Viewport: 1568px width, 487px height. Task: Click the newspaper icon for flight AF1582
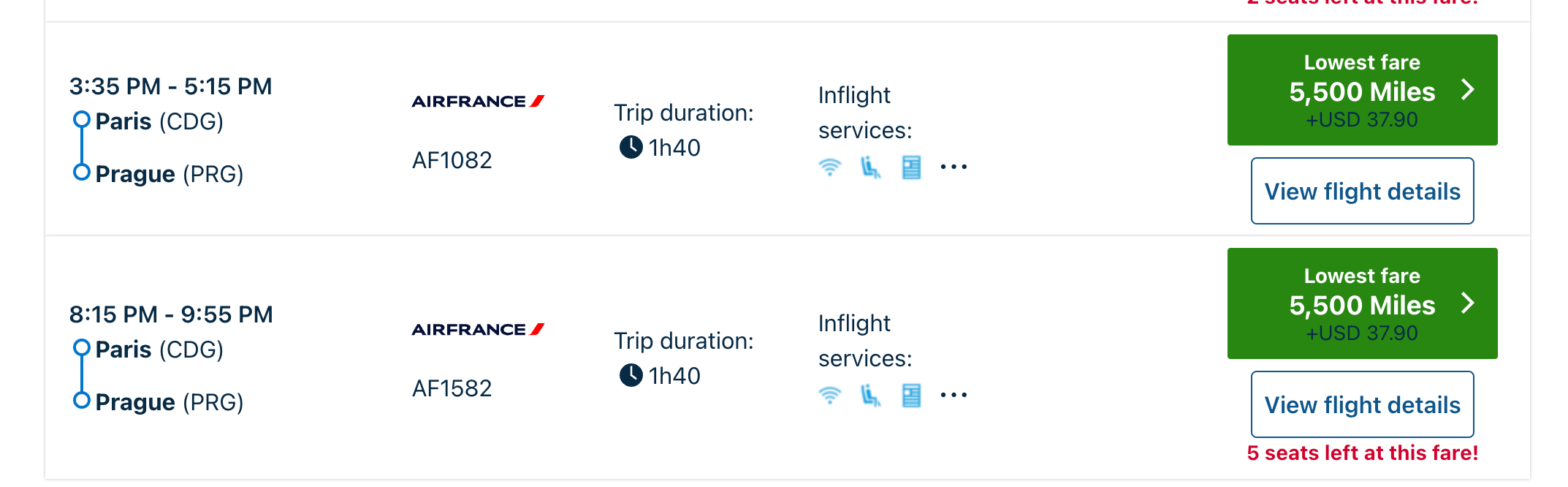click(911, 396)
